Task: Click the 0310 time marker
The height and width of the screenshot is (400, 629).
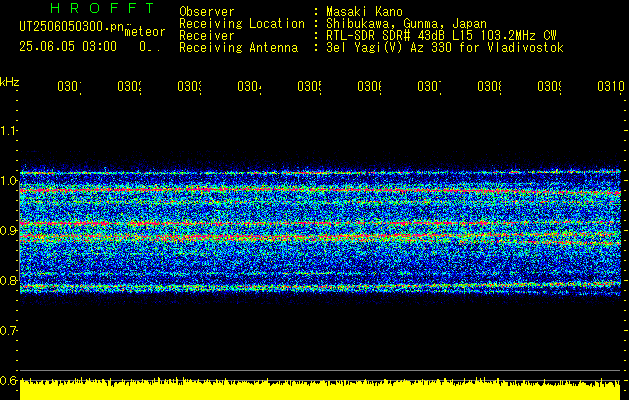Action: [611, 86]
